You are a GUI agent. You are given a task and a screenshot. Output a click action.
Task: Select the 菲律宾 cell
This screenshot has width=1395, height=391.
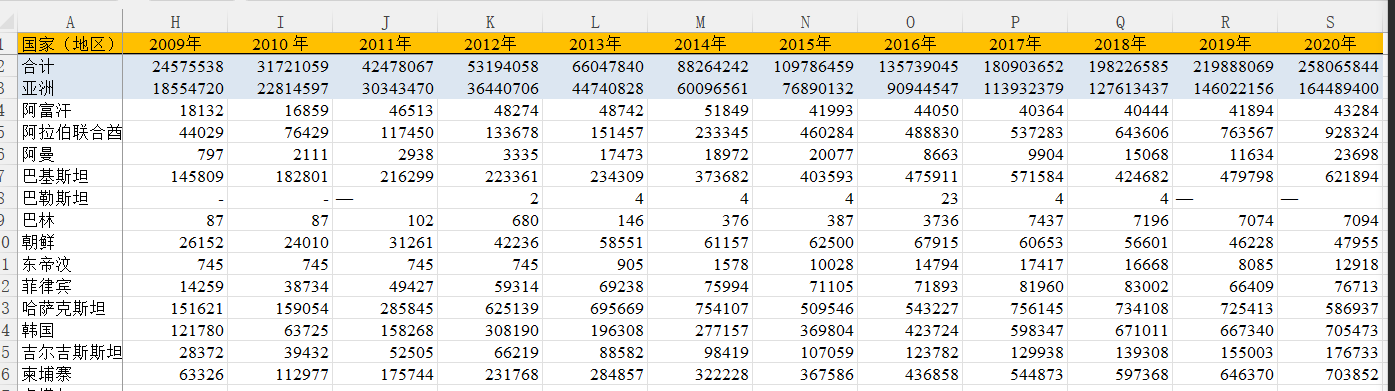click(x=69, y=286)
